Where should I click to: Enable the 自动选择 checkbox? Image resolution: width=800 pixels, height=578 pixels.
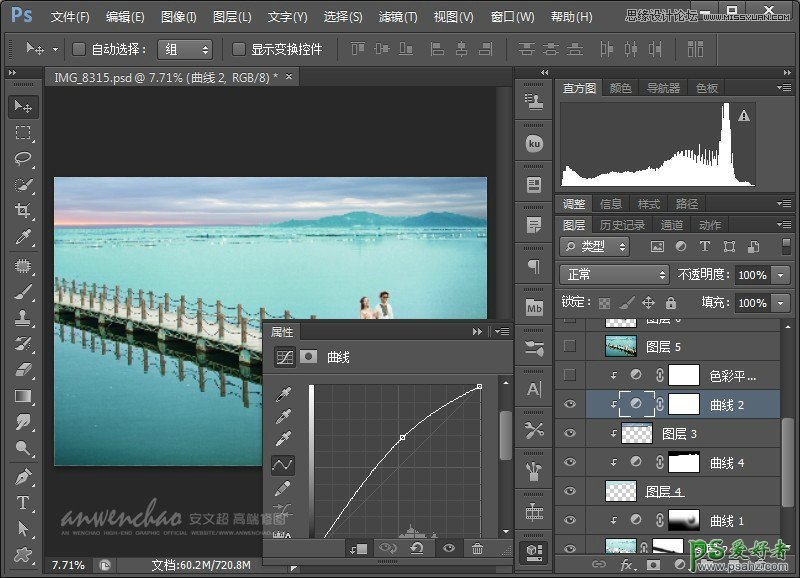(x=79, y=49)
